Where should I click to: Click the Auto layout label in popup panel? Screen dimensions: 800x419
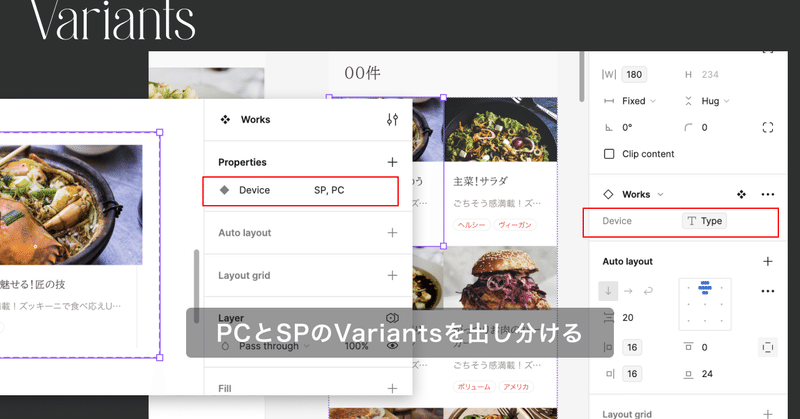(244, 233)
